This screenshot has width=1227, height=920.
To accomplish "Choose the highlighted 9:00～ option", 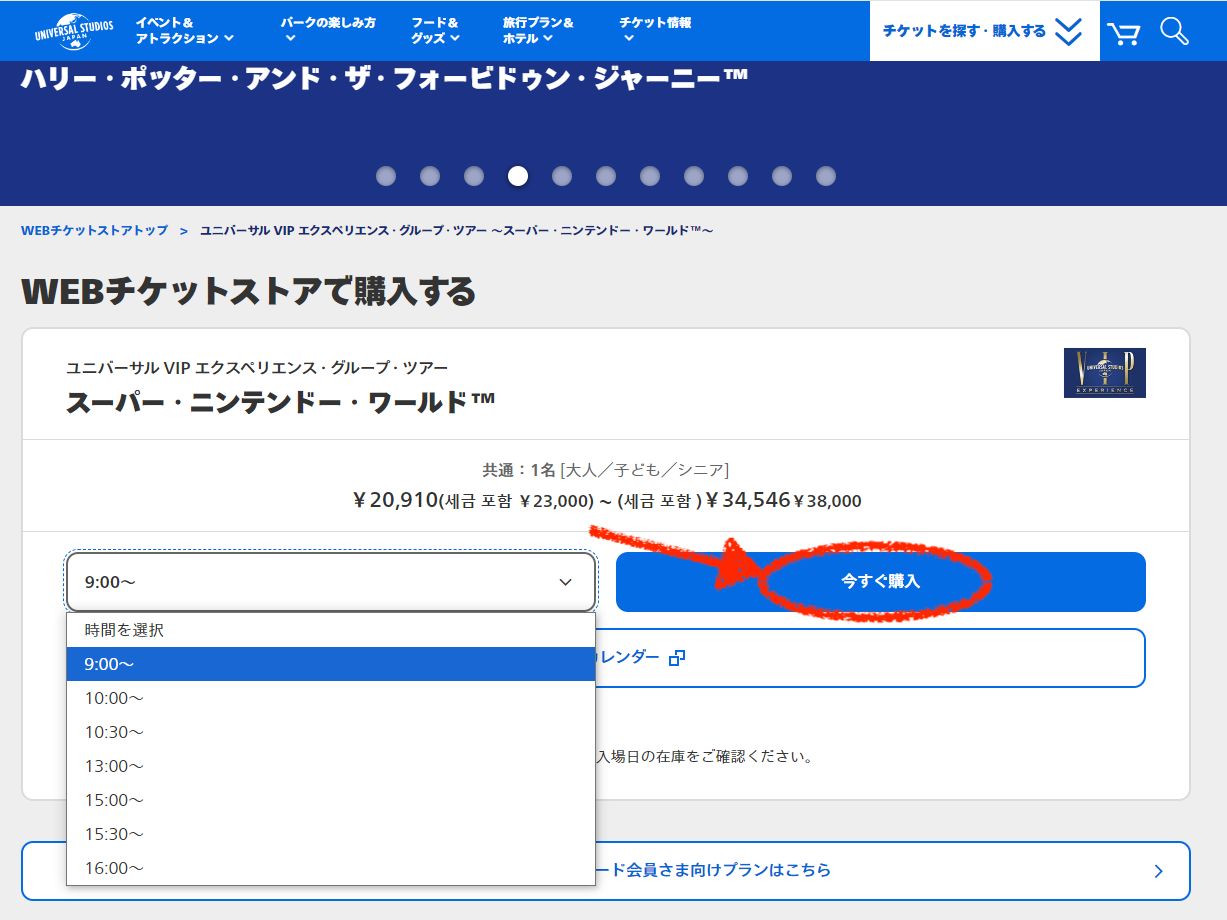I will coord(331,664).
